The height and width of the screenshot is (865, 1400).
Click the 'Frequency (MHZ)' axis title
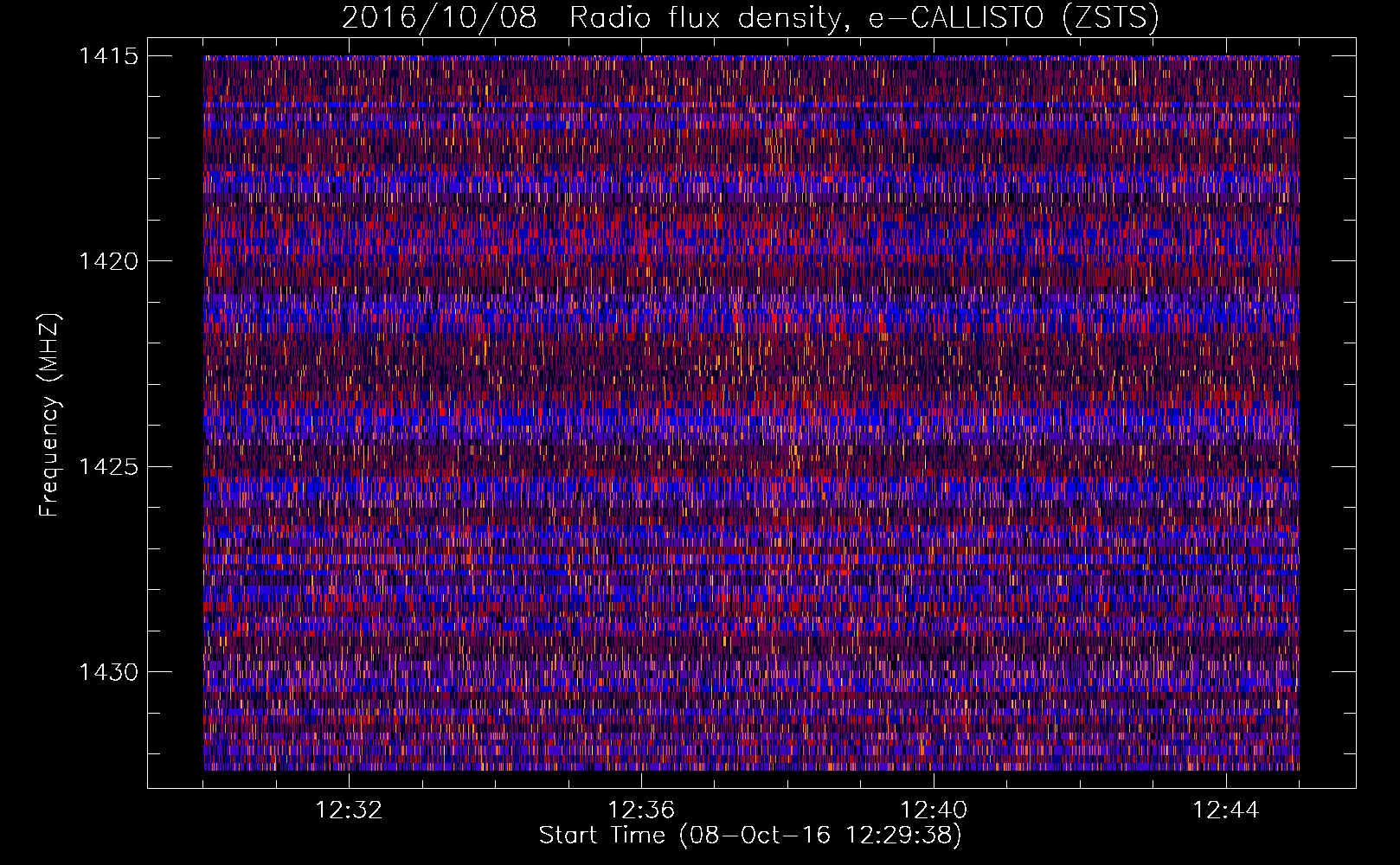pyautogui.click(x=50, y=415)
